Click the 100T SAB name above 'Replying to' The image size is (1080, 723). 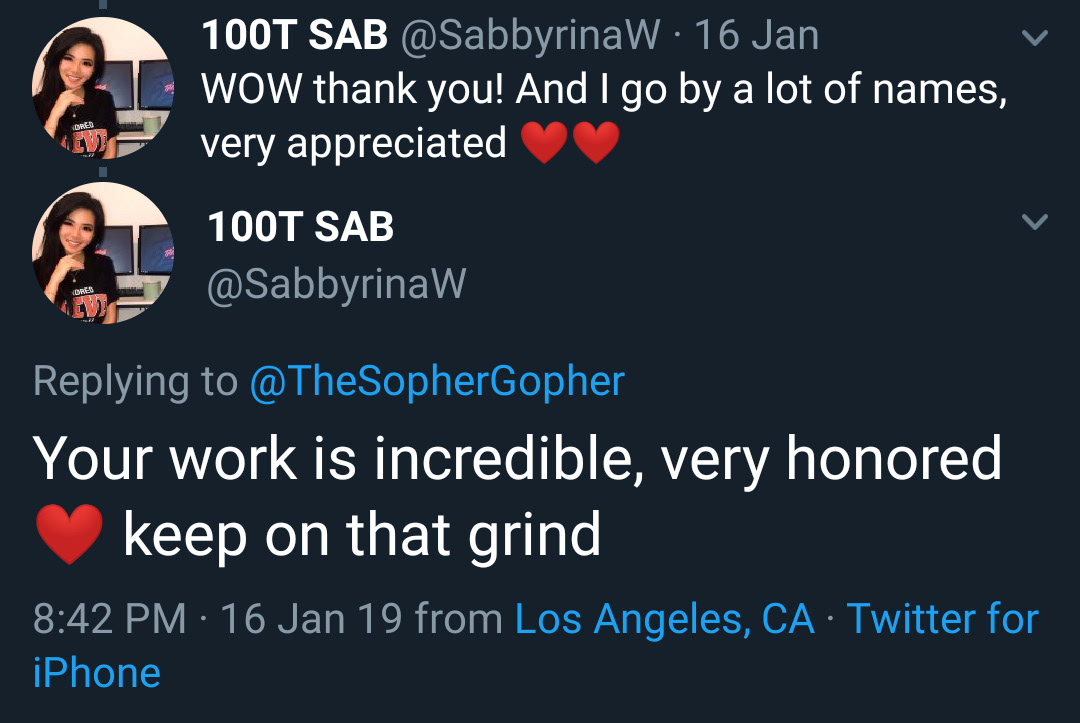click(300, 228)
